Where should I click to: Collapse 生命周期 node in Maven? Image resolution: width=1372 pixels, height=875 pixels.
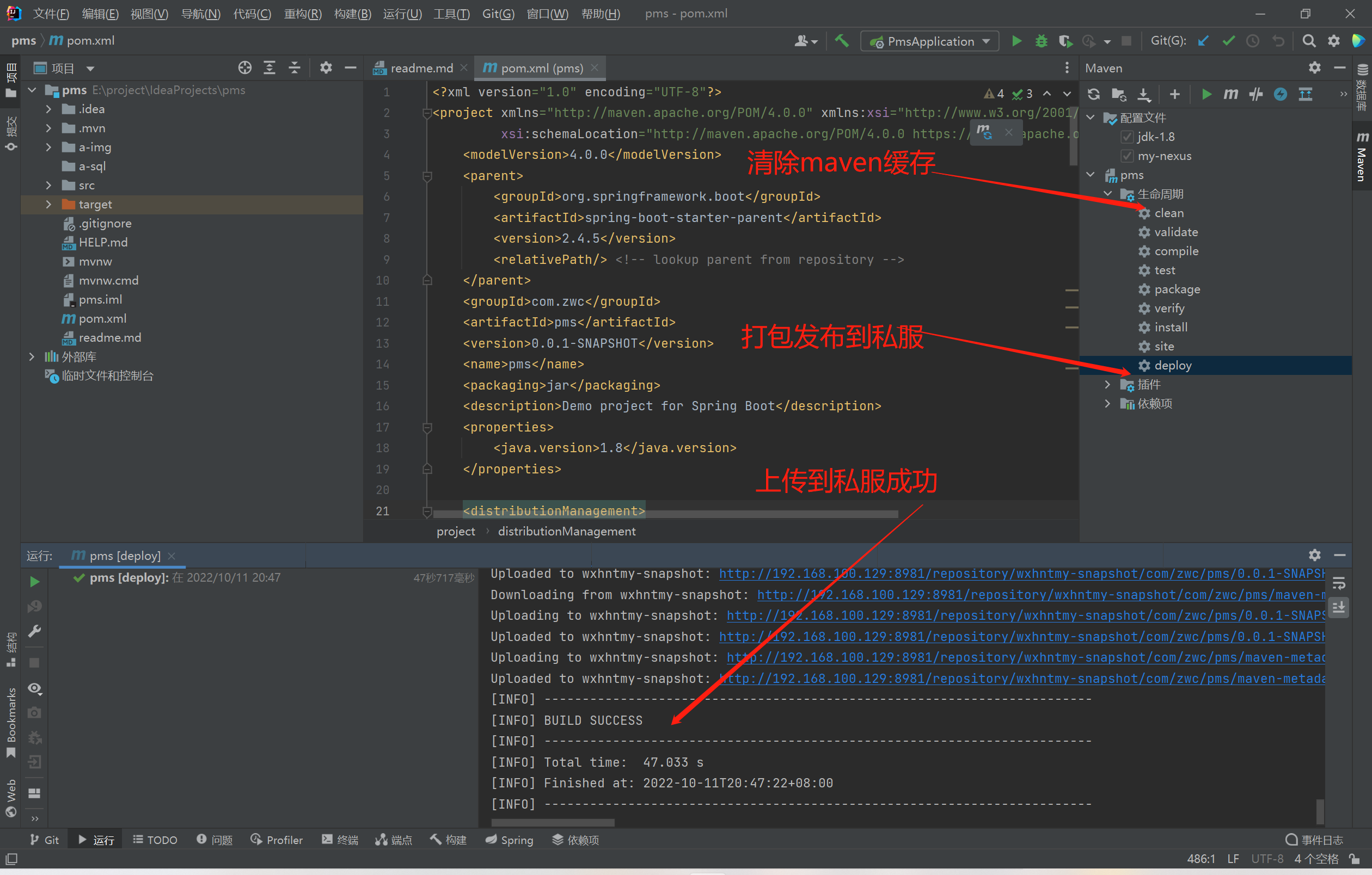(1107, 194)
